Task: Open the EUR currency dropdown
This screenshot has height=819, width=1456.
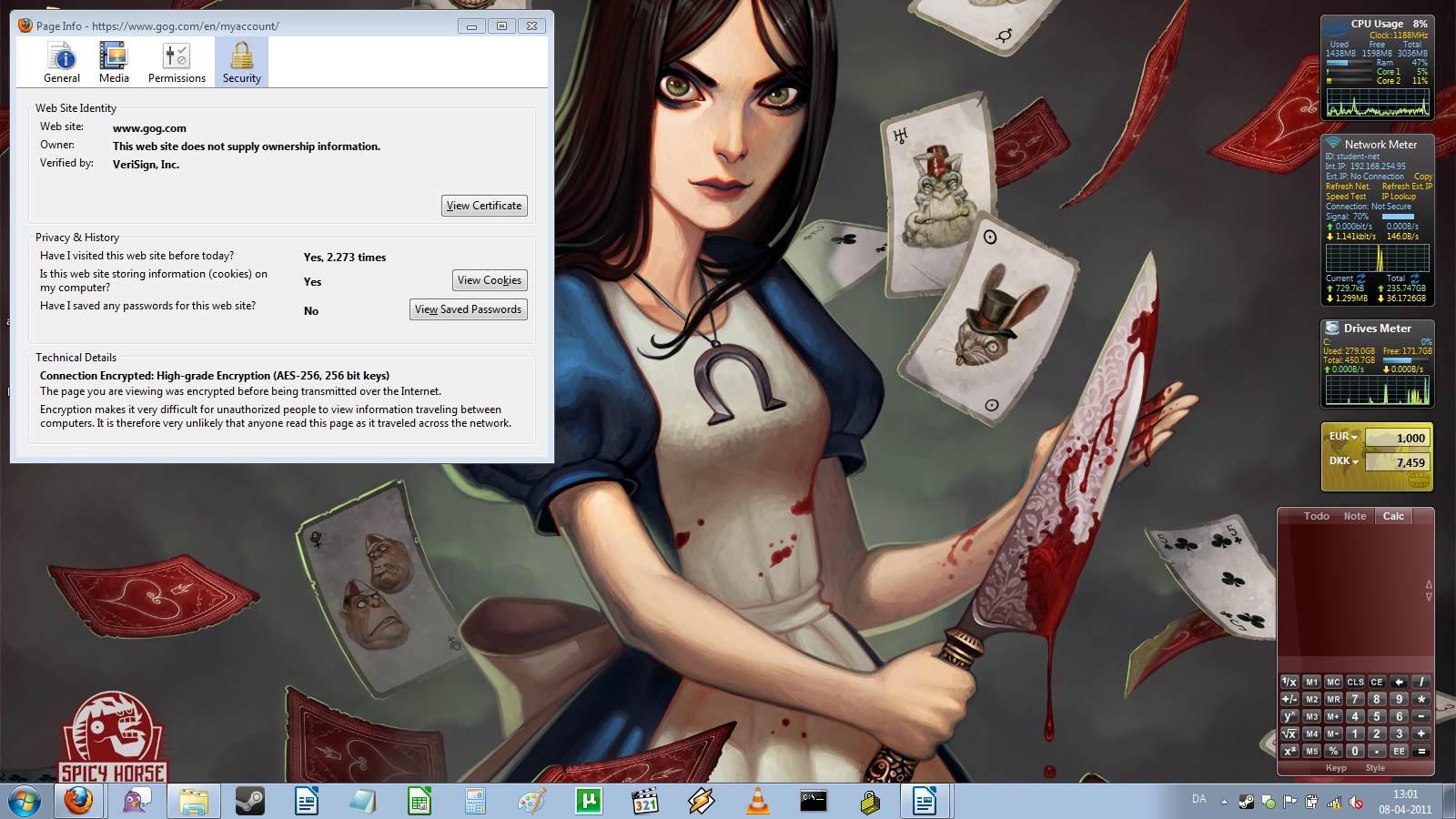Action: 1343,437
